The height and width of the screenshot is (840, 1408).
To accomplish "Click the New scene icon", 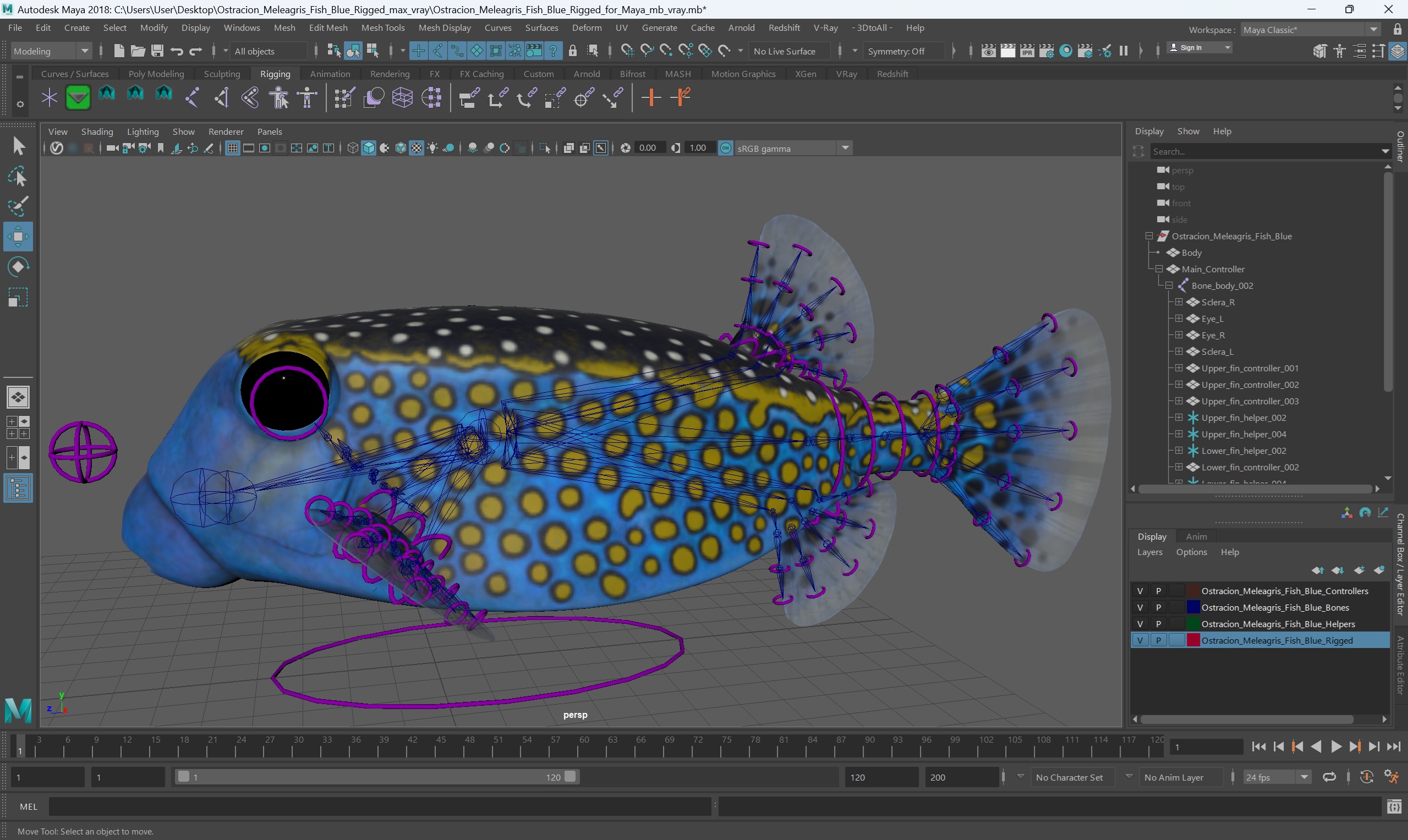I will point(119,51).
